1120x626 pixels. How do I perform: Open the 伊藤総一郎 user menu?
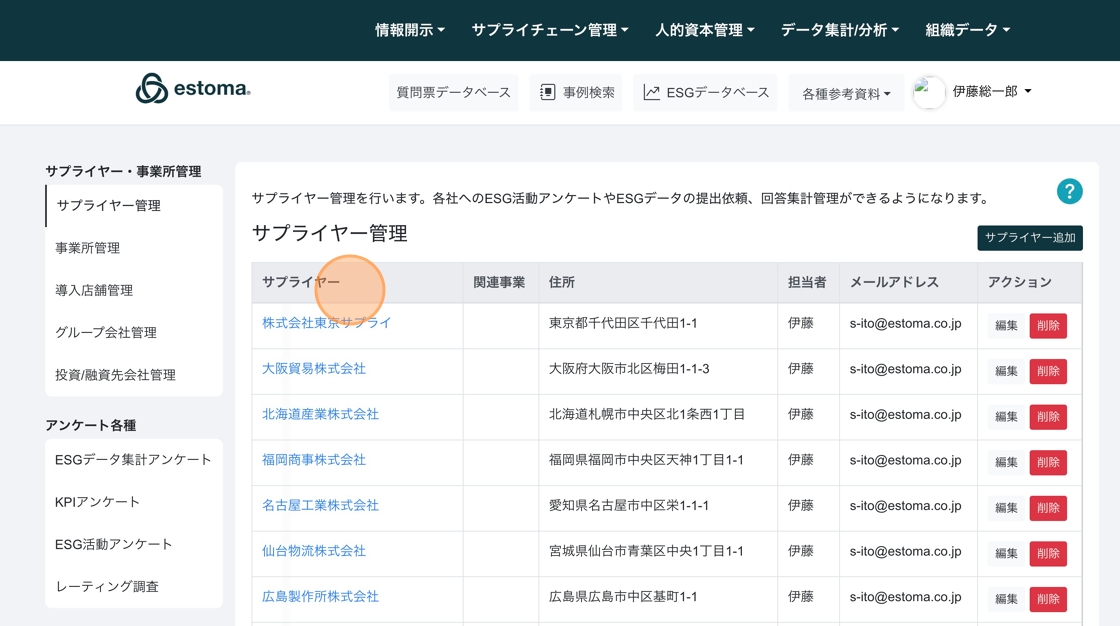pyautogui.click(x=992, y=91)
